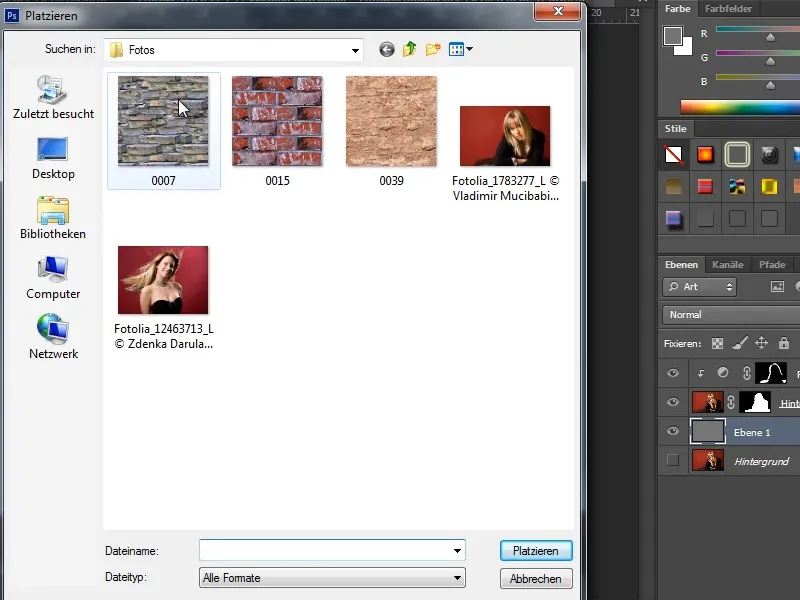Open the Stile panel tab
This screenshot has width=800, height=600.
coord(676,129)
